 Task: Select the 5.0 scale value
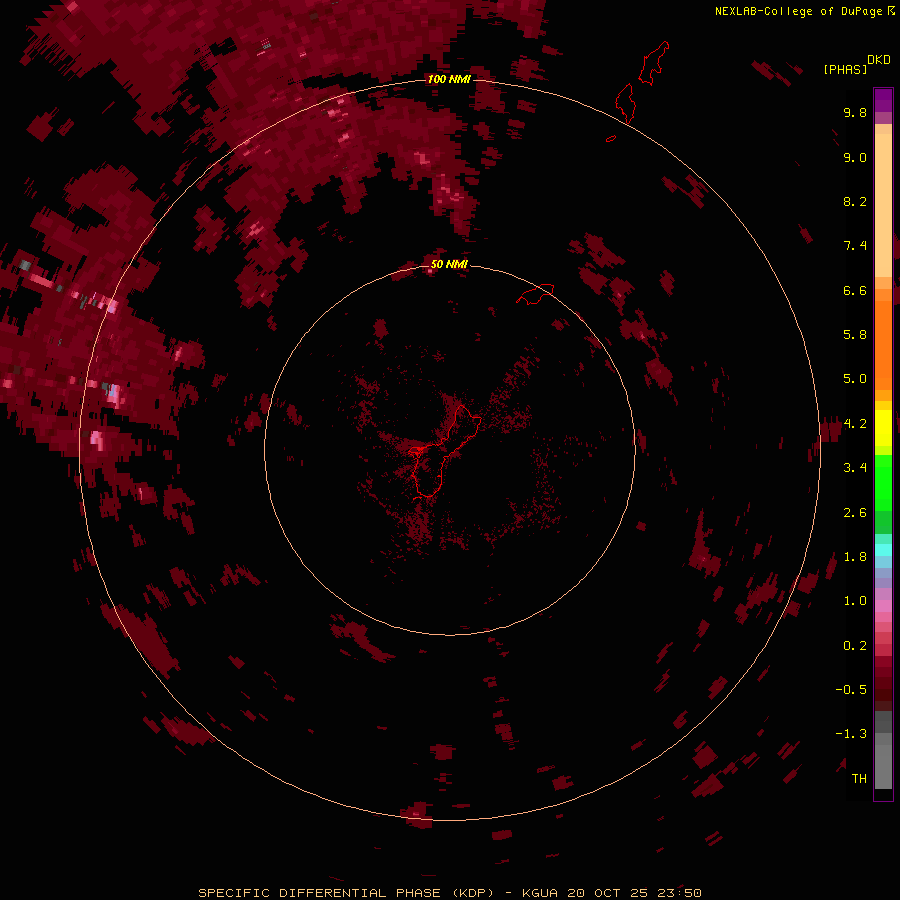pyautogui.click(x=855, y=379)
